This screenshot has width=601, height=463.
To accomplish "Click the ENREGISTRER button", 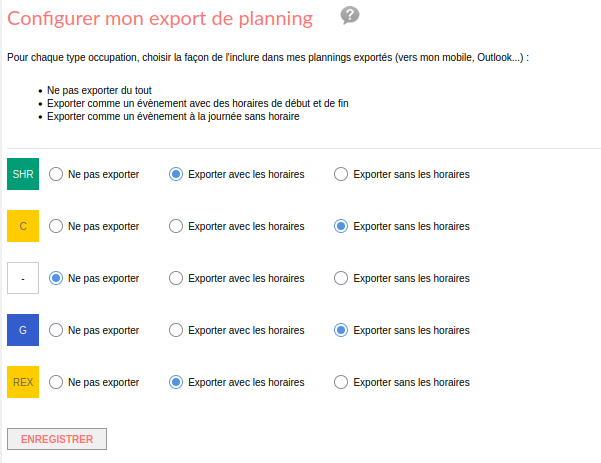I will click(x=57, y=439).
